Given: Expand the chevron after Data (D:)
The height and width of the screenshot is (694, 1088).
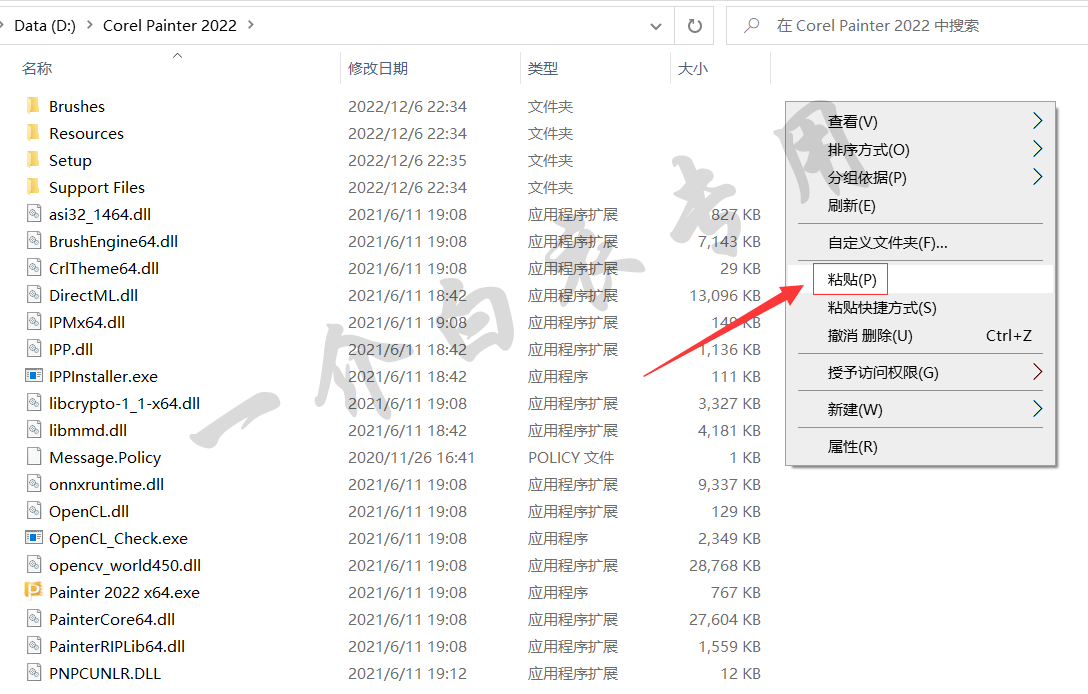Looking at the screenshot, I should (90, 25).
